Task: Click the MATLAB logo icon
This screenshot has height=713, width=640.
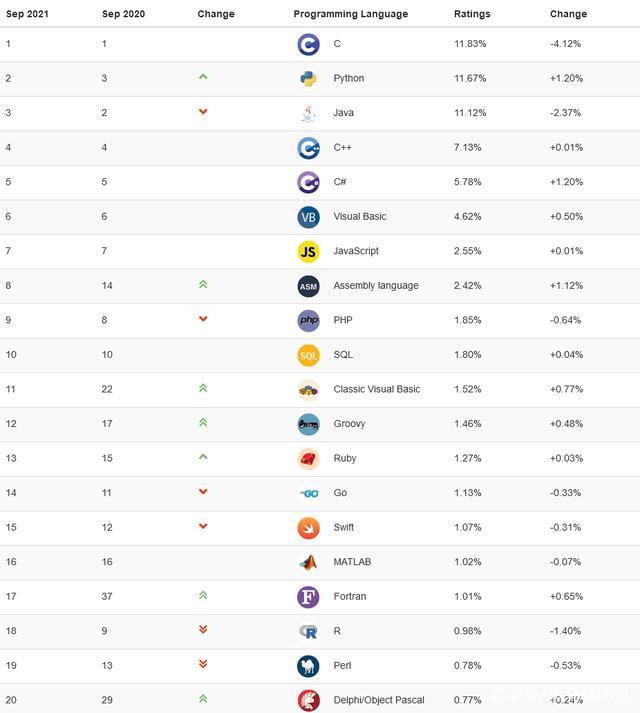Action: [x=308, y=562]
